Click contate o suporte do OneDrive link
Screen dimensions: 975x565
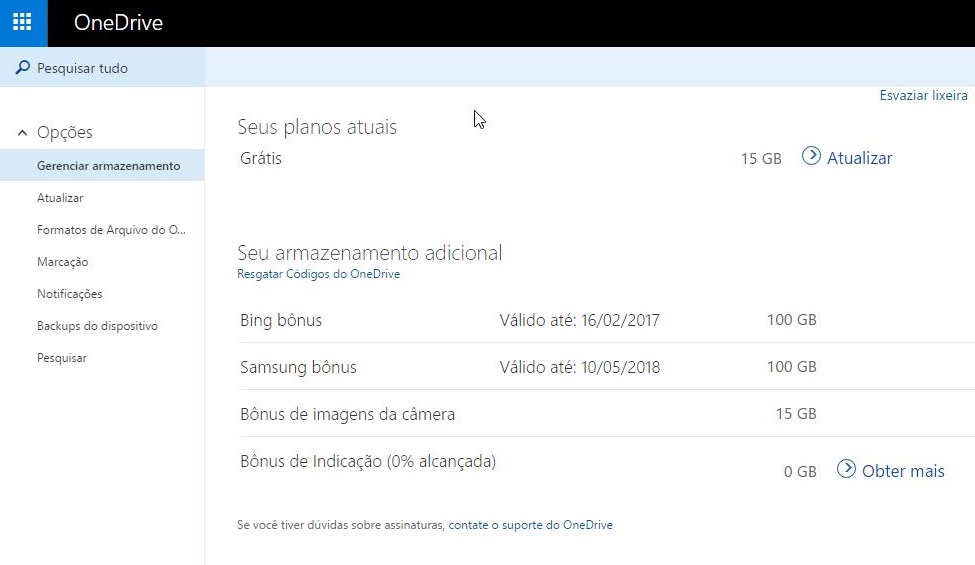(x=530, y=525)
